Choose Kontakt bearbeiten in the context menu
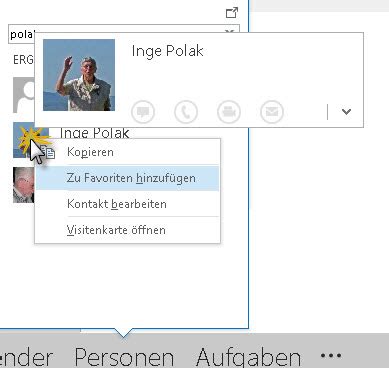The width and height of the screenshot is (389, 368). tap(127, 204)
